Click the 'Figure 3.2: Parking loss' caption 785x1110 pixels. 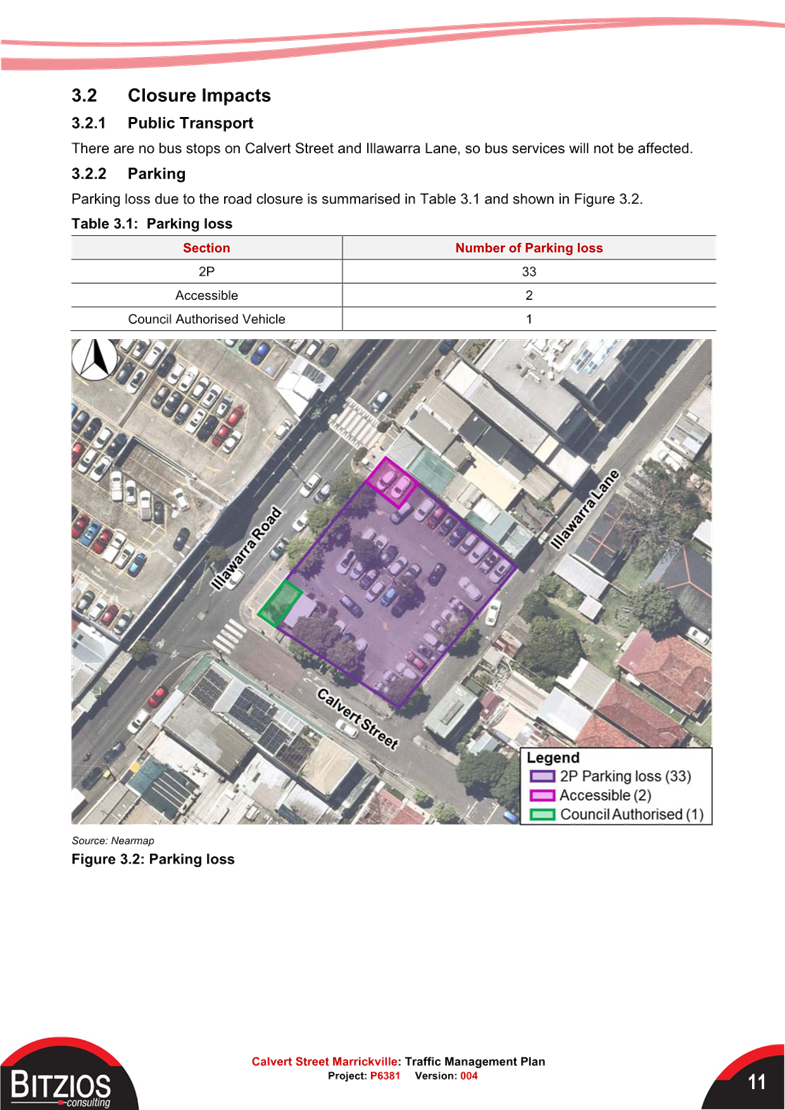153,859
